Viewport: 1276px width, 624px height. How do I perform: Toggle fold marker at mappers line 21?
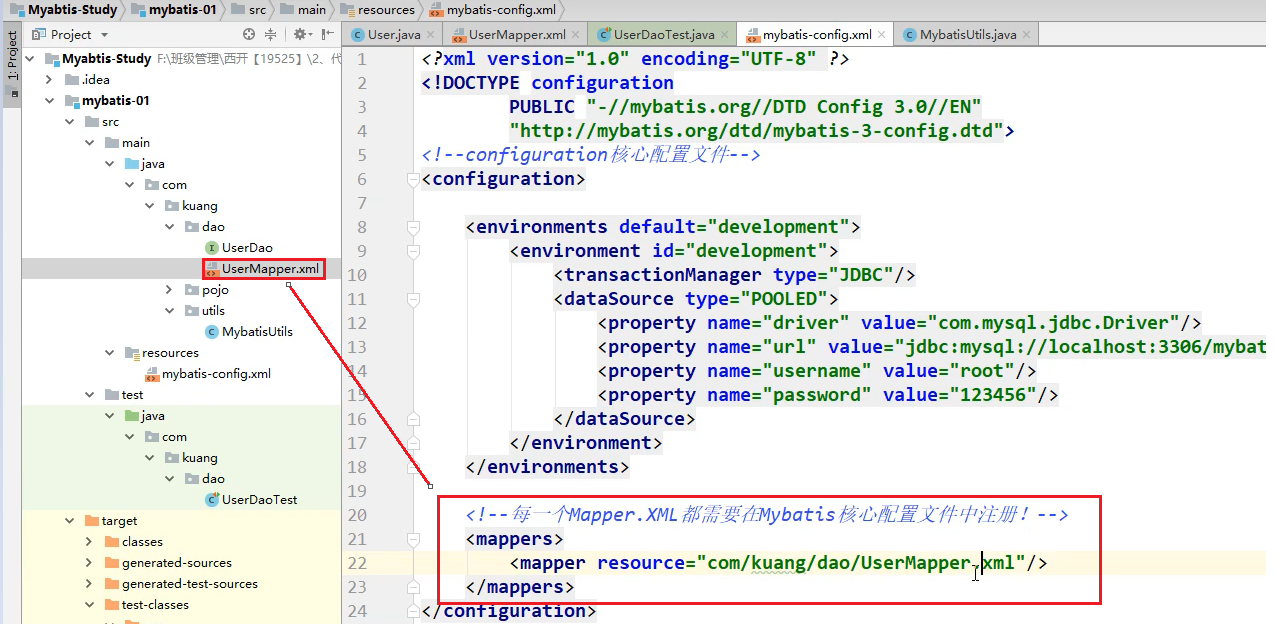413,540
